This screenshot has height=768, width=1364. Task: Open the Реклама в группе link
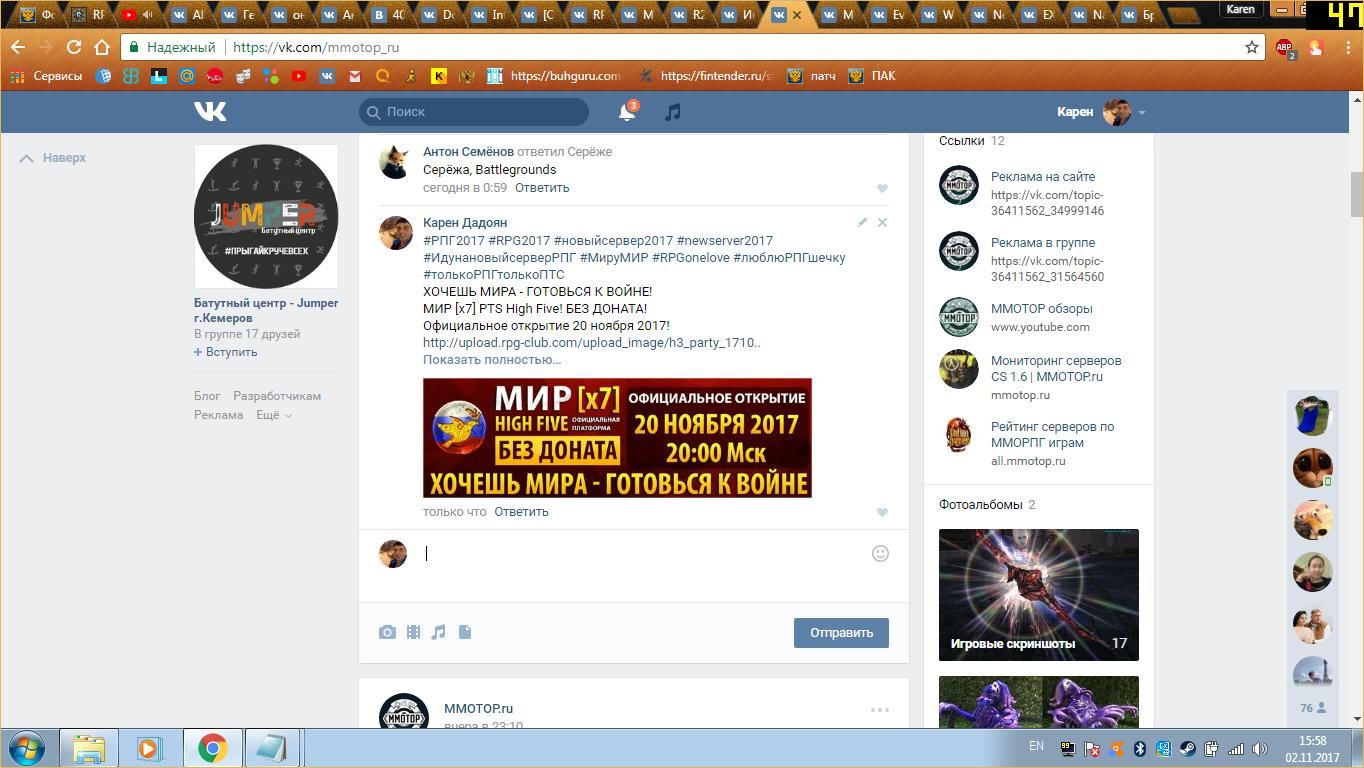click(1043, 242)
